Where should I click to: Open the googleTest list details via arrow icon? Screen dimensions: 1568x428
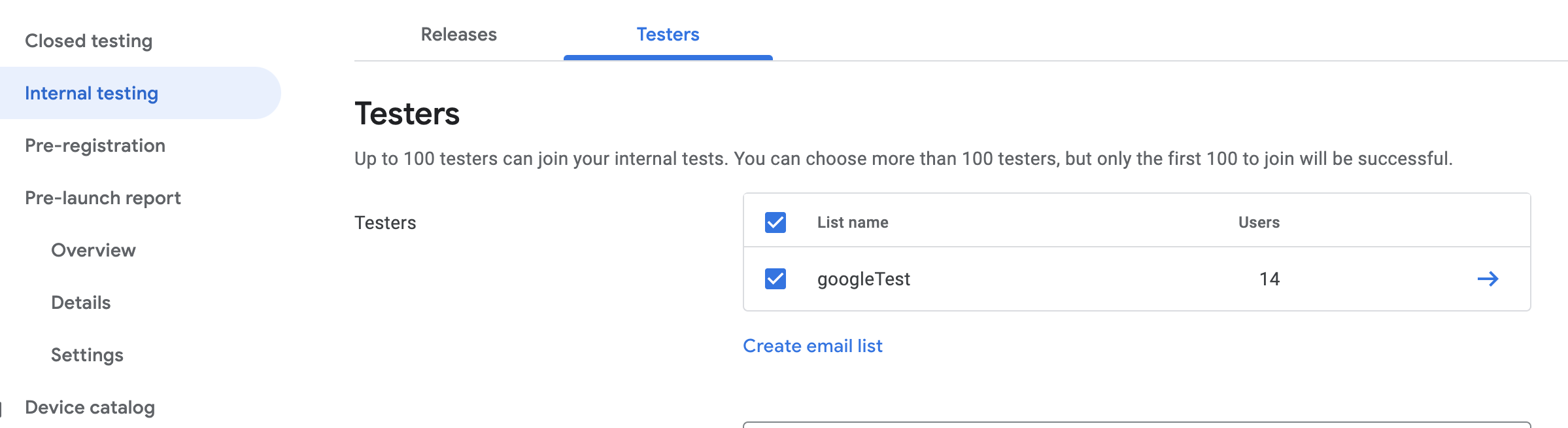1490,279
